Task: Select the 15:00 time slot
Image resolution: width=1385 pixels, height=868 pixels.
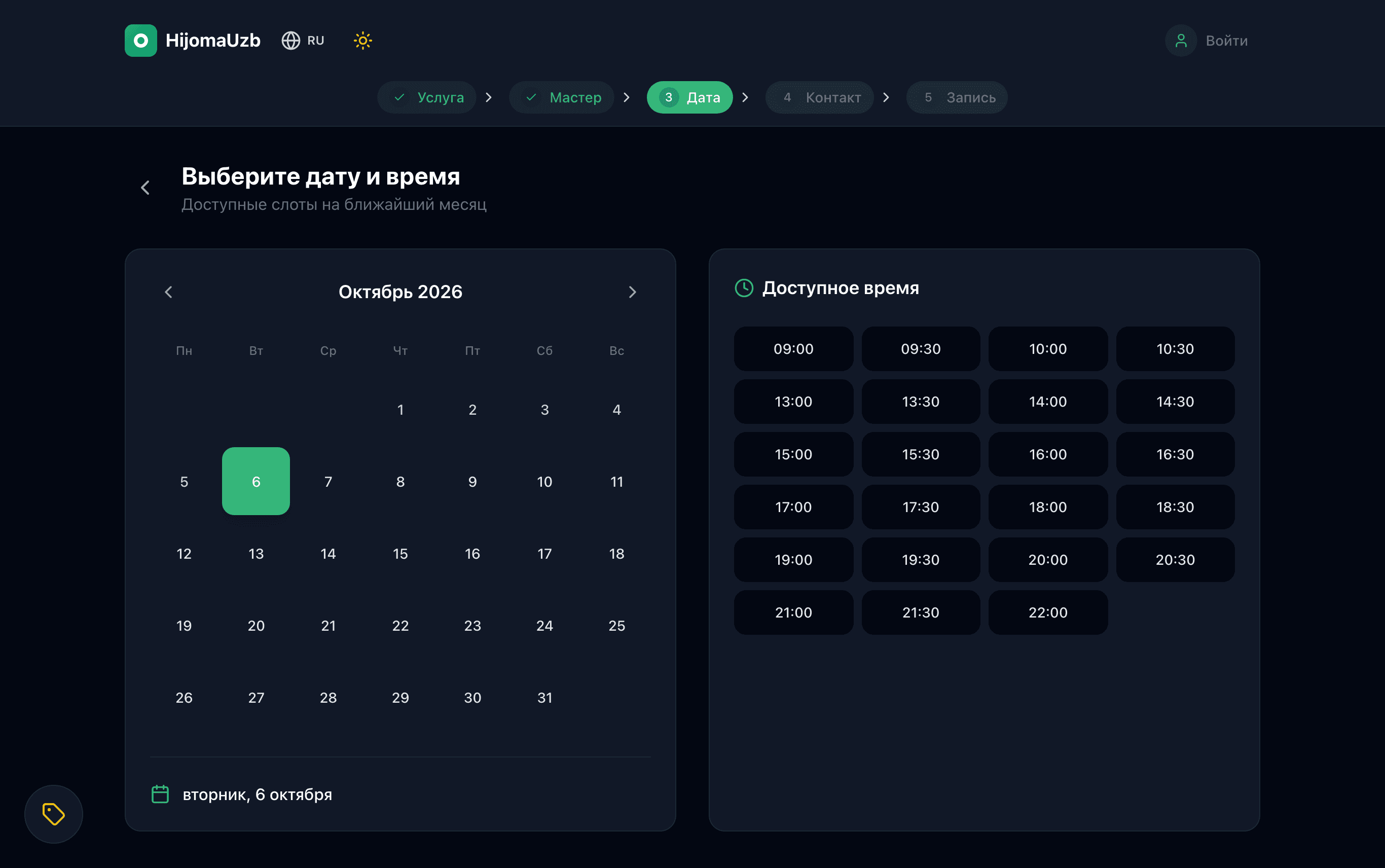Action: [x=794, y=454]
